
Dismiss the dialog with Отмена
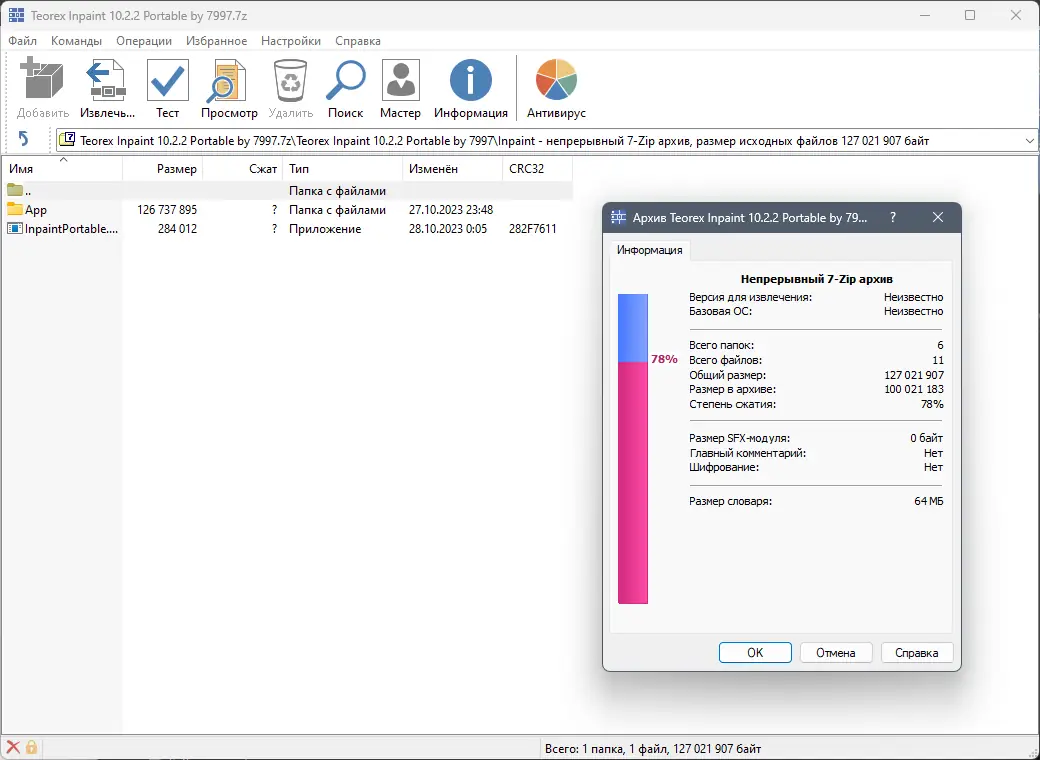point(836,652)
